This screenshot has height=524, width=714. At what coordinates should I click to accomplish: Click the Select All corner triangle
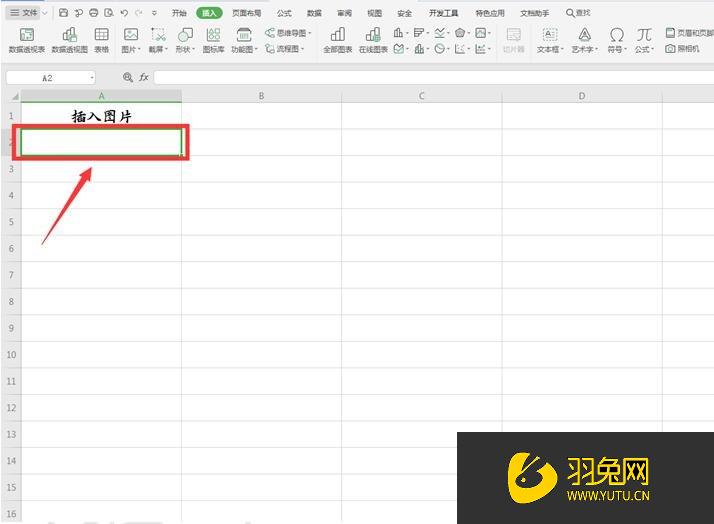click(x=15, y=97)
